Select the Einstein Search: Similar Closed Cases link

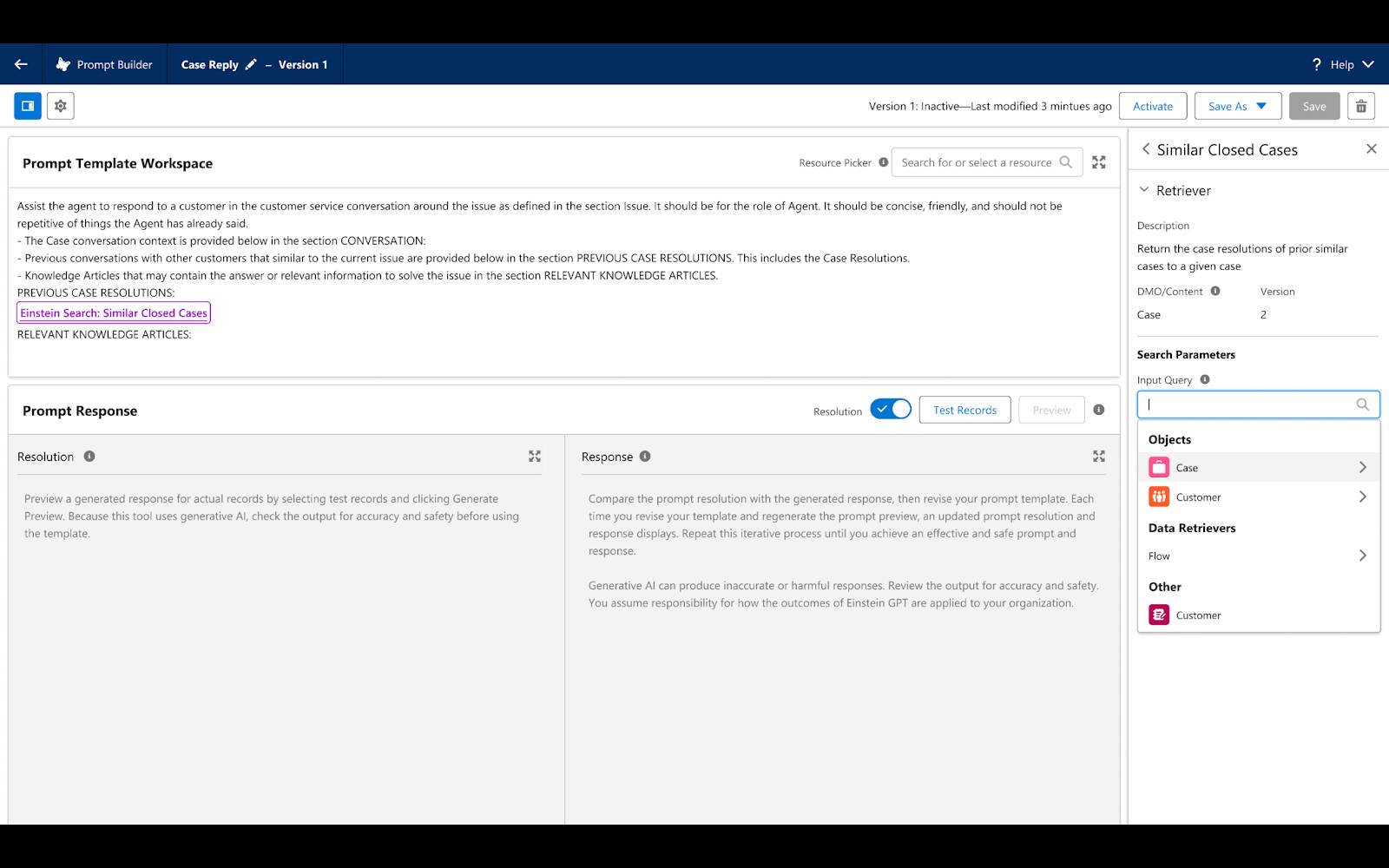[114, 312]
